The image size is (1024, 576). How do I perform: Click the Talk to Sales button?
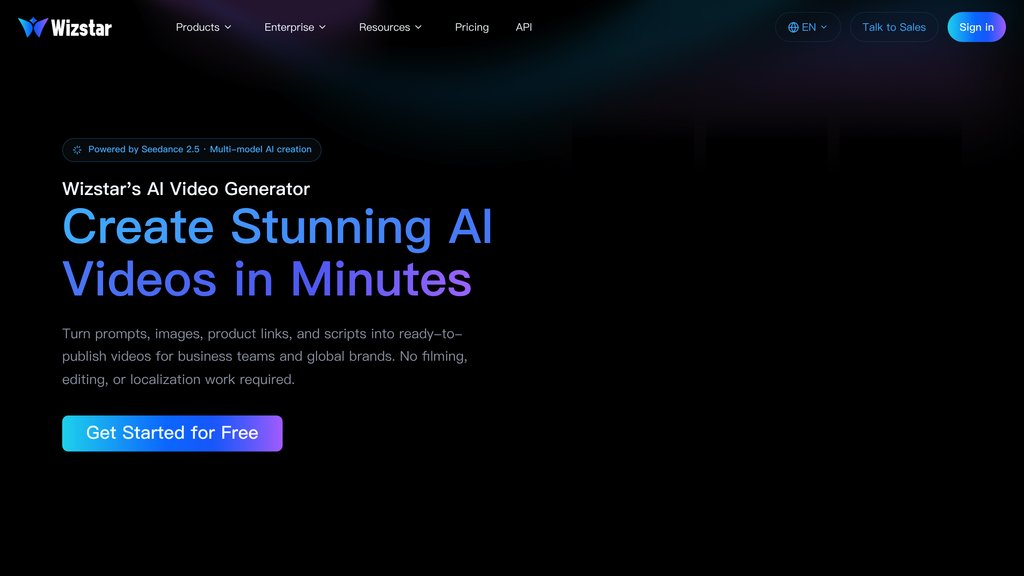tap(894, 27)
